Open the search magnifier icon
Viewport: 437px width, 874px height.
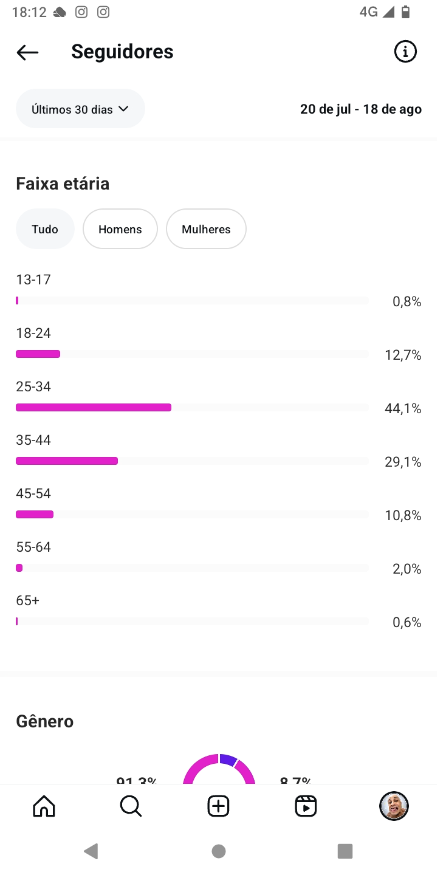(x=131, y=806)
